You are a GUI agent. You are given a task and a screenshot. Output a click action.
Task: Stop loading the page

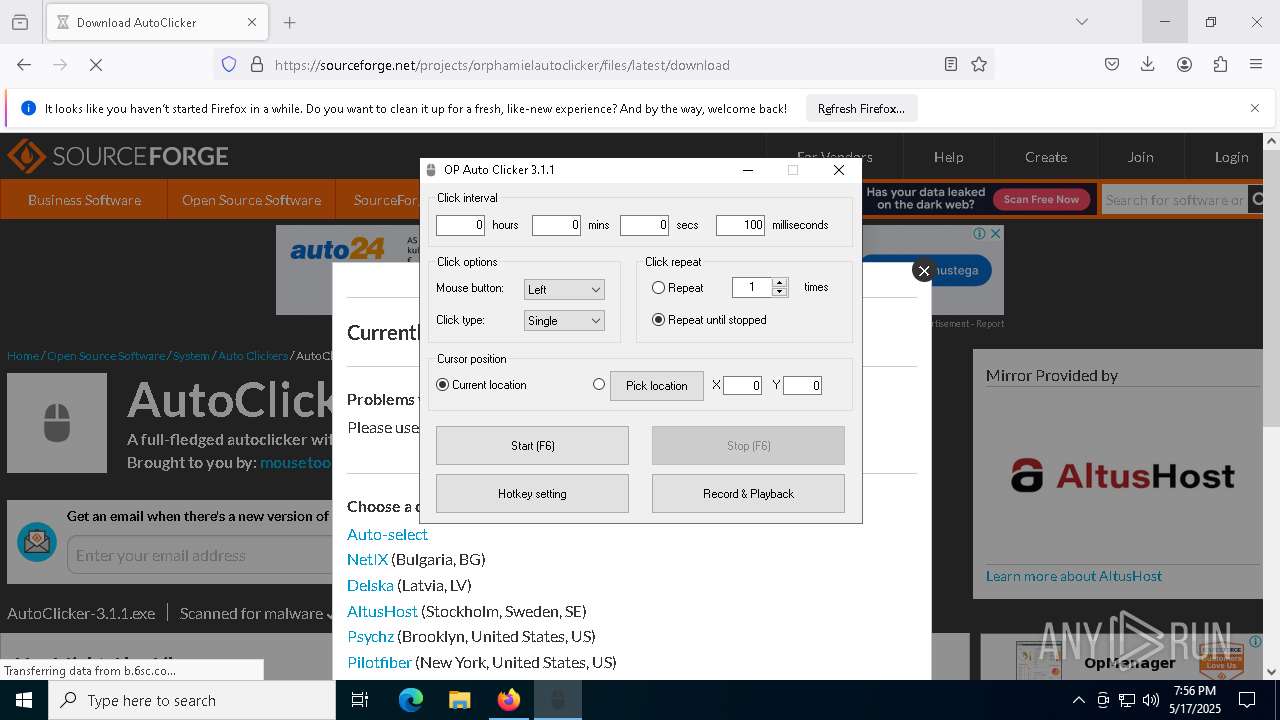96,64
